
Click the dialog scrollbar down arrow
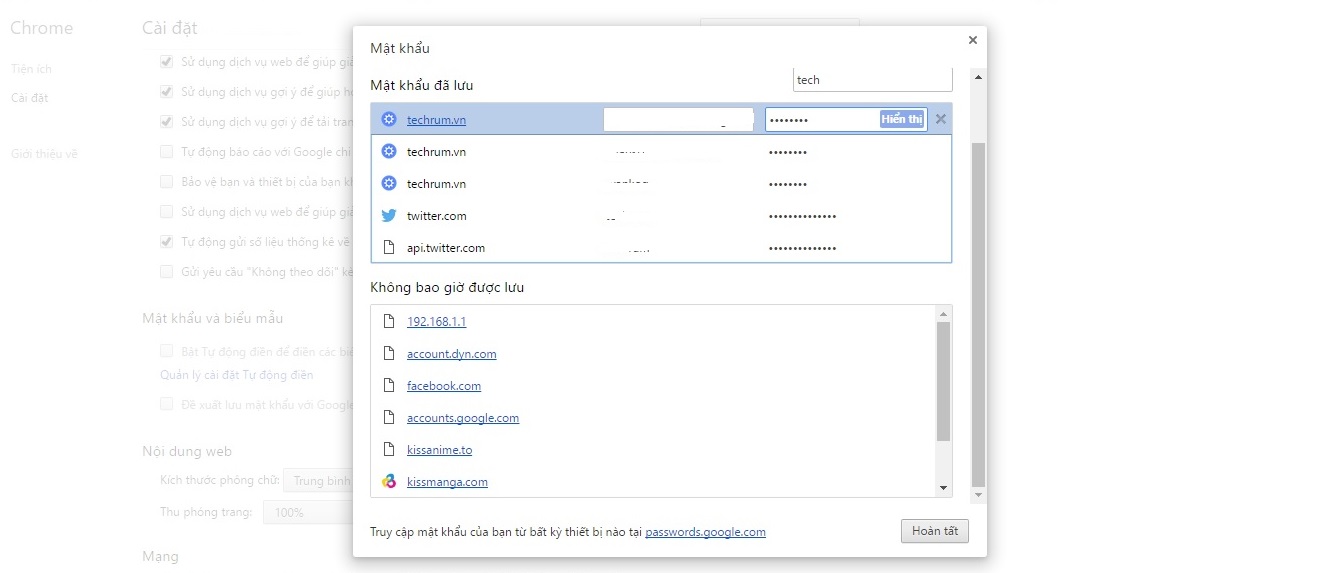click(978, 495)
